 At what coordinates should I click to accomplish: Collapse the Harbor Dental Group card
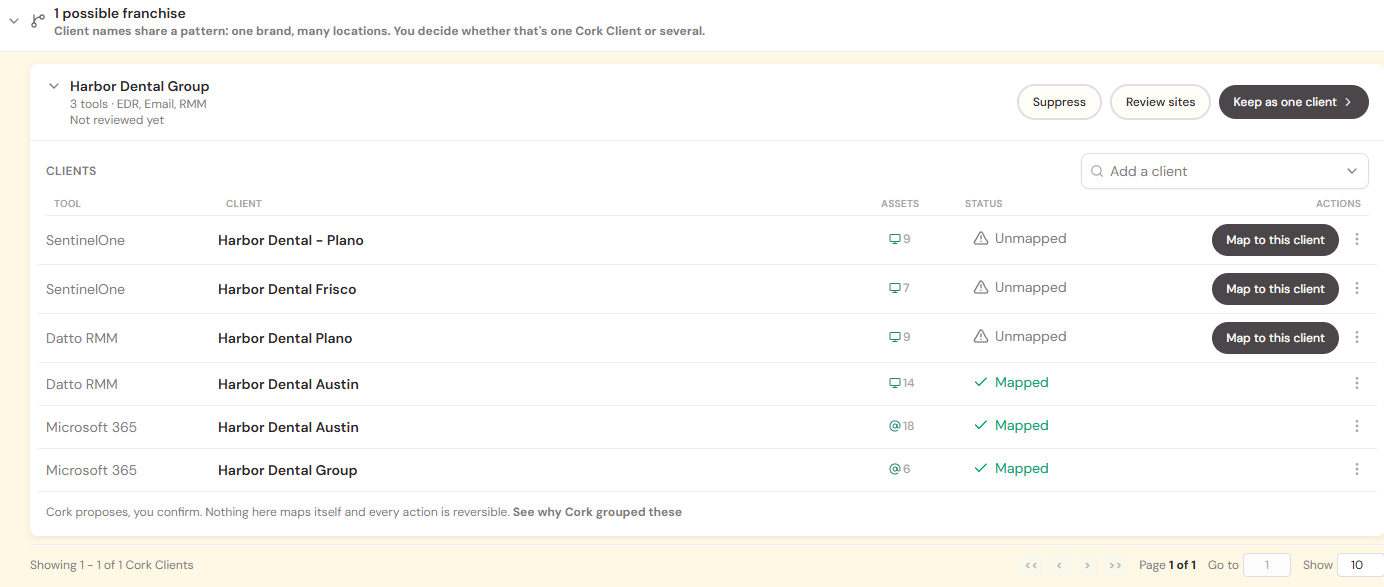(x=54, y=86)
